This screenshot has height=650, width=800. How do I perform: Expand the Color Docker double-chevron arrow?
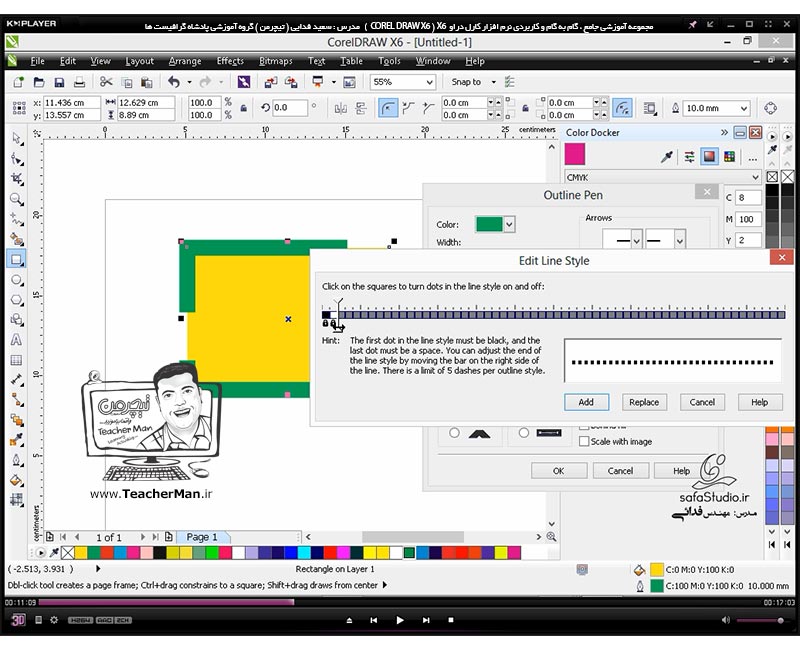point(724,133)
